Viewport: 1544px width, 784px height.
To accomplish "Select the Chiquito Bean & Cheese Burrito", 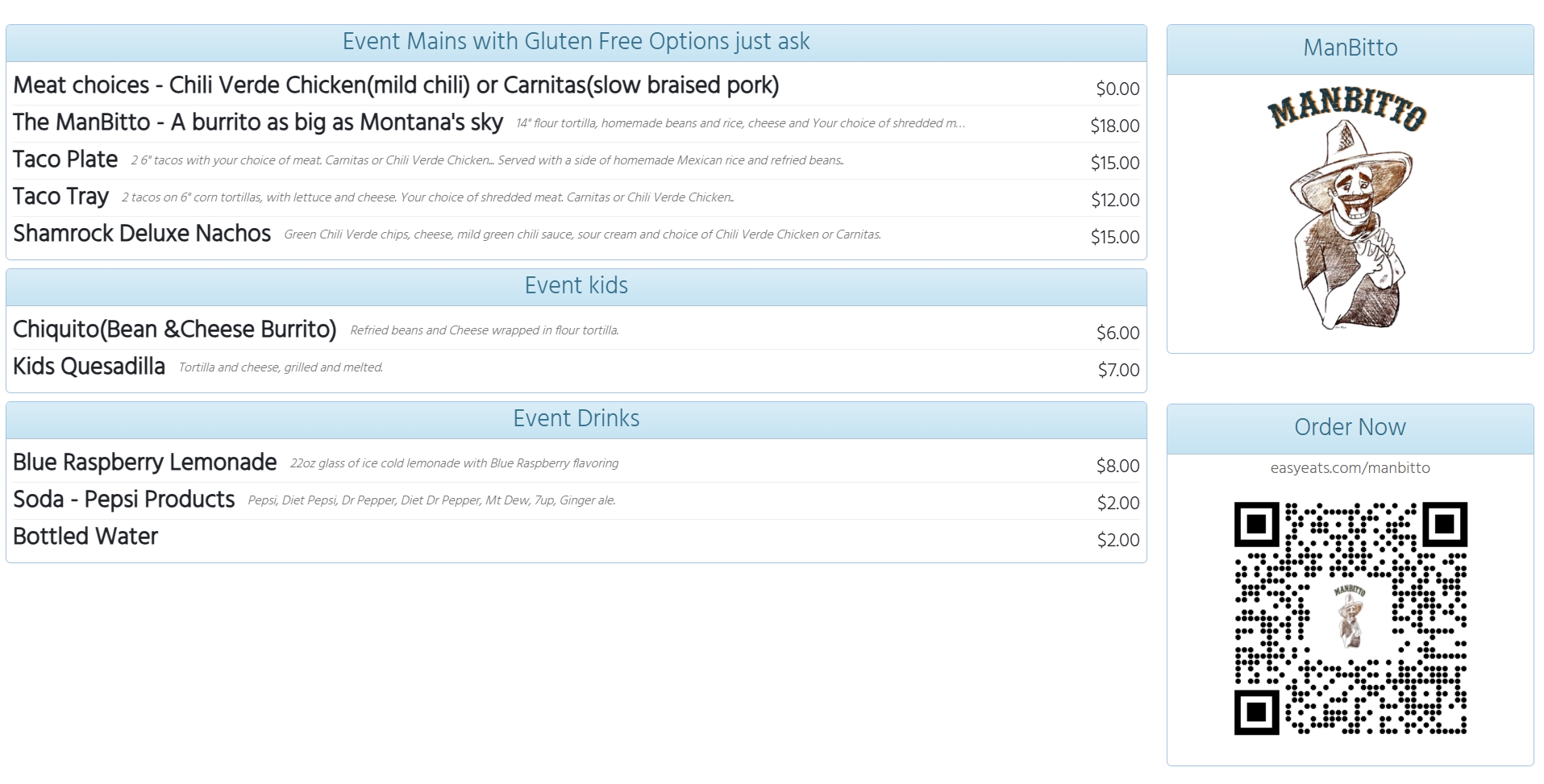I will tap(174, 330).
